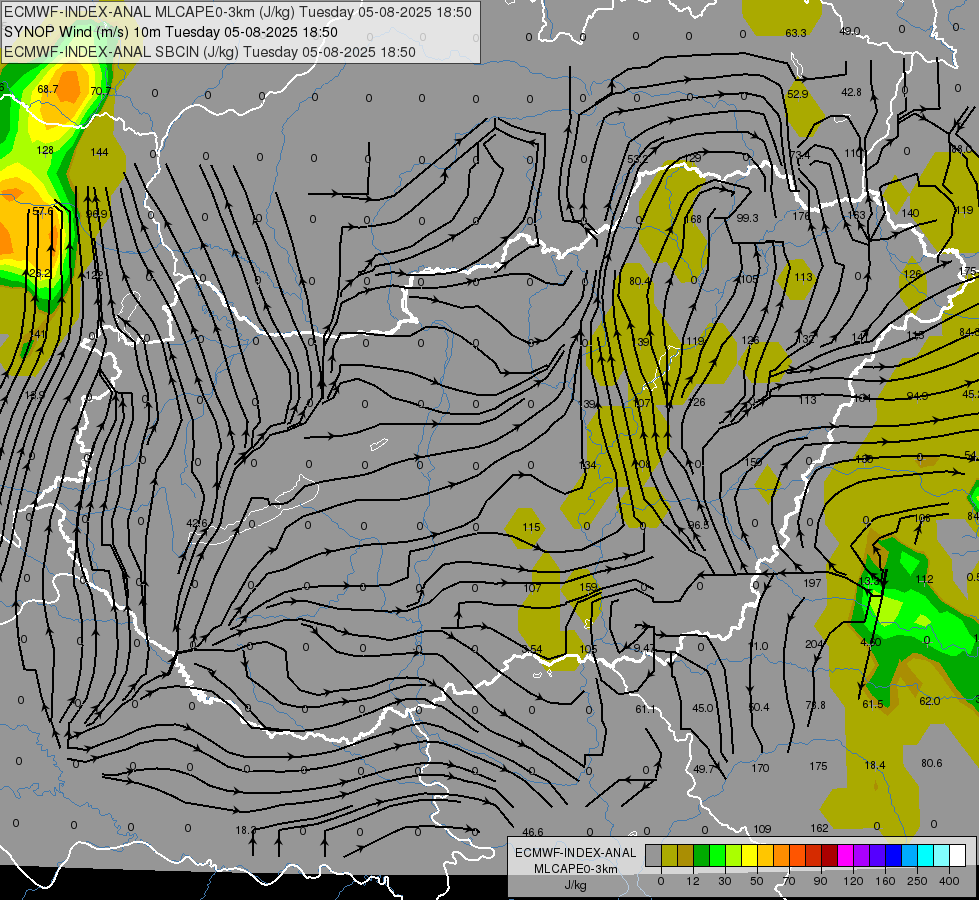The image size is (979, 900).
Task: Click map value 9.47
Action: click(644, 648)
